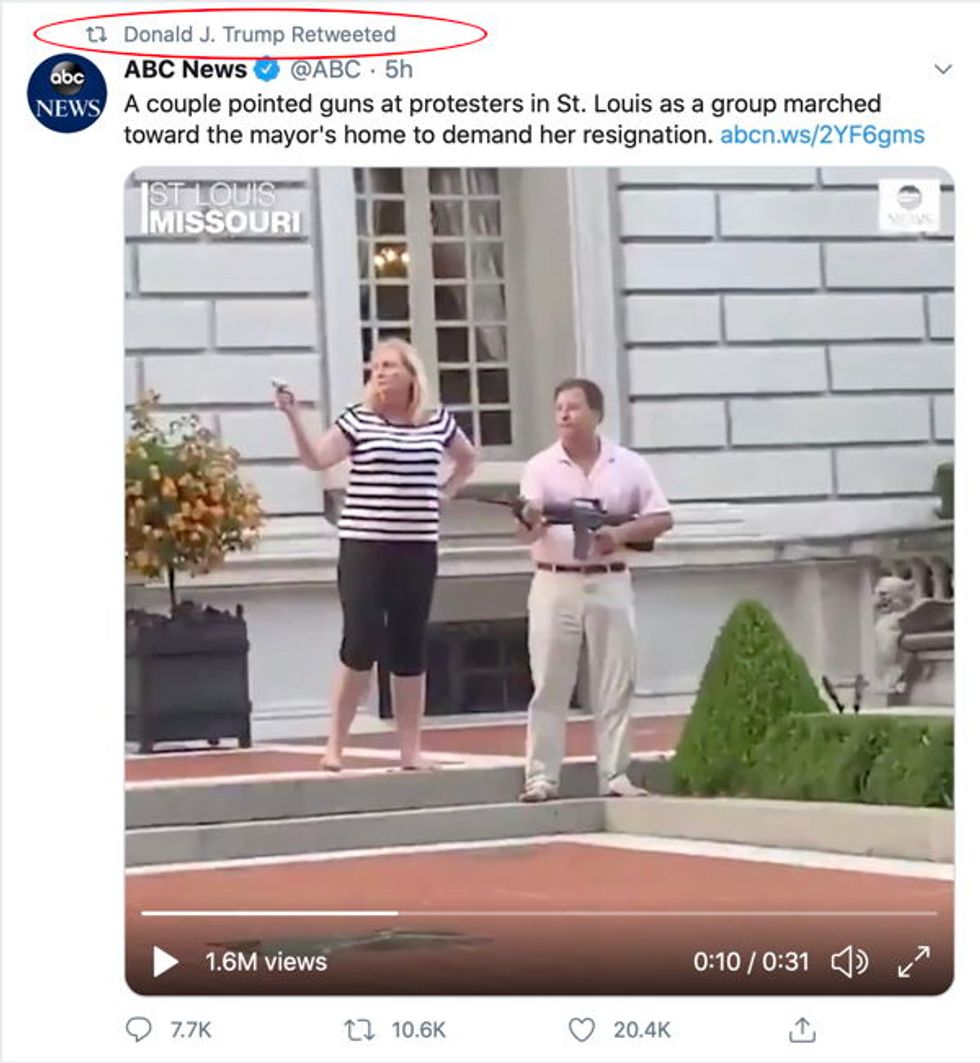
Task: Click the ABC News account name
Action: (185, 69)
